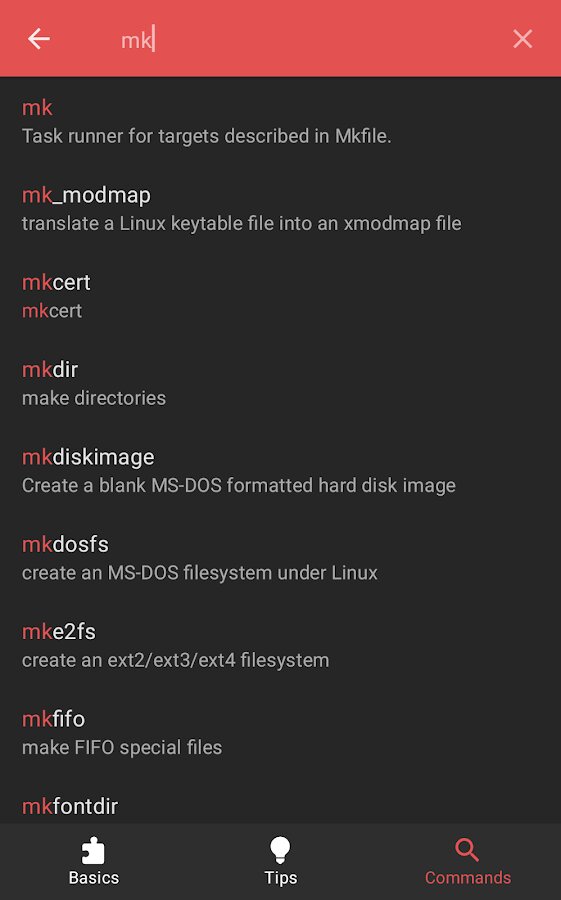The width and height of the screenshot is (561, 900).
Task: Choose mkdir make directories
Action: pos(280,383)
